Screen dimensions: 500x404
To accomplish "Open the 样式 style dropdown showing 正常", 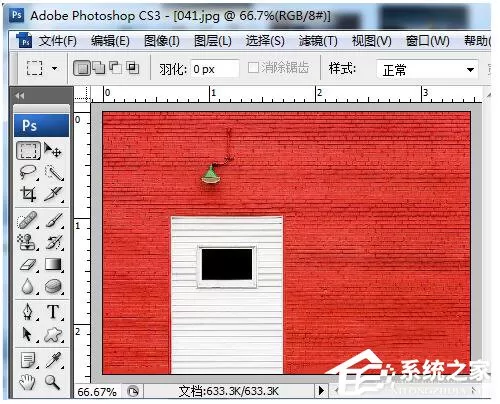I will 428,70.
